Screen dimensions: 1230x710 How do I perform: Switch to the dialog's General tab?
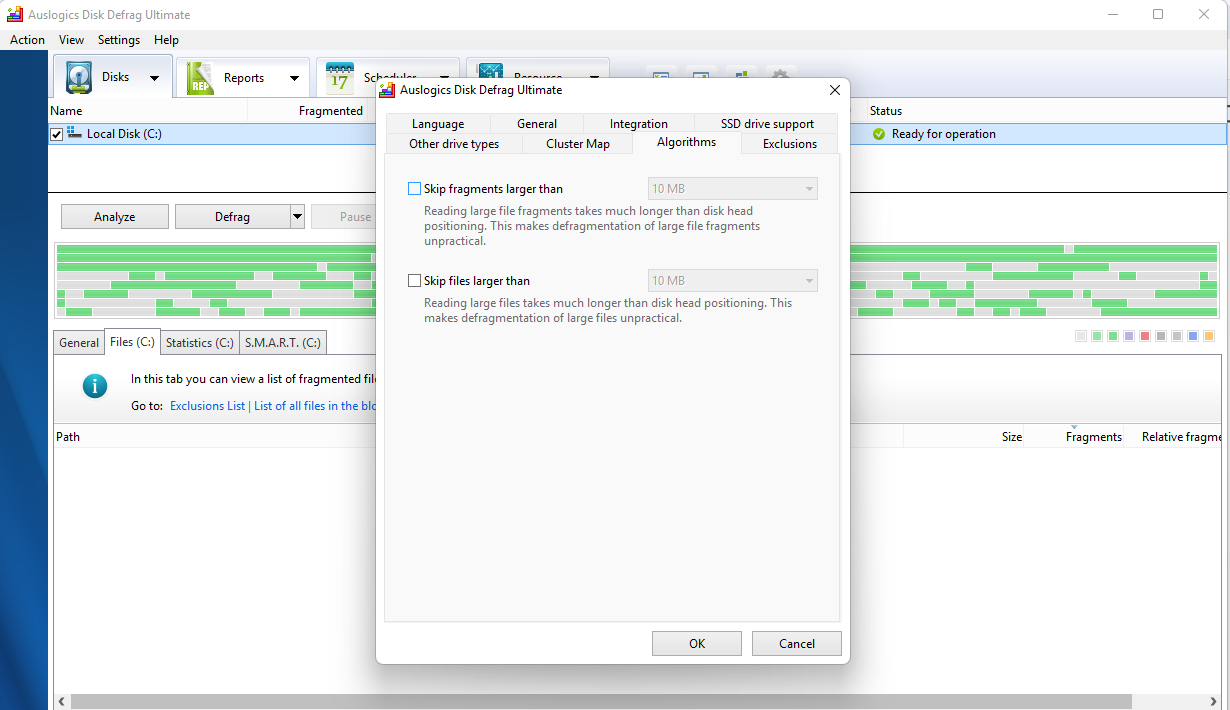coord(537,124)
